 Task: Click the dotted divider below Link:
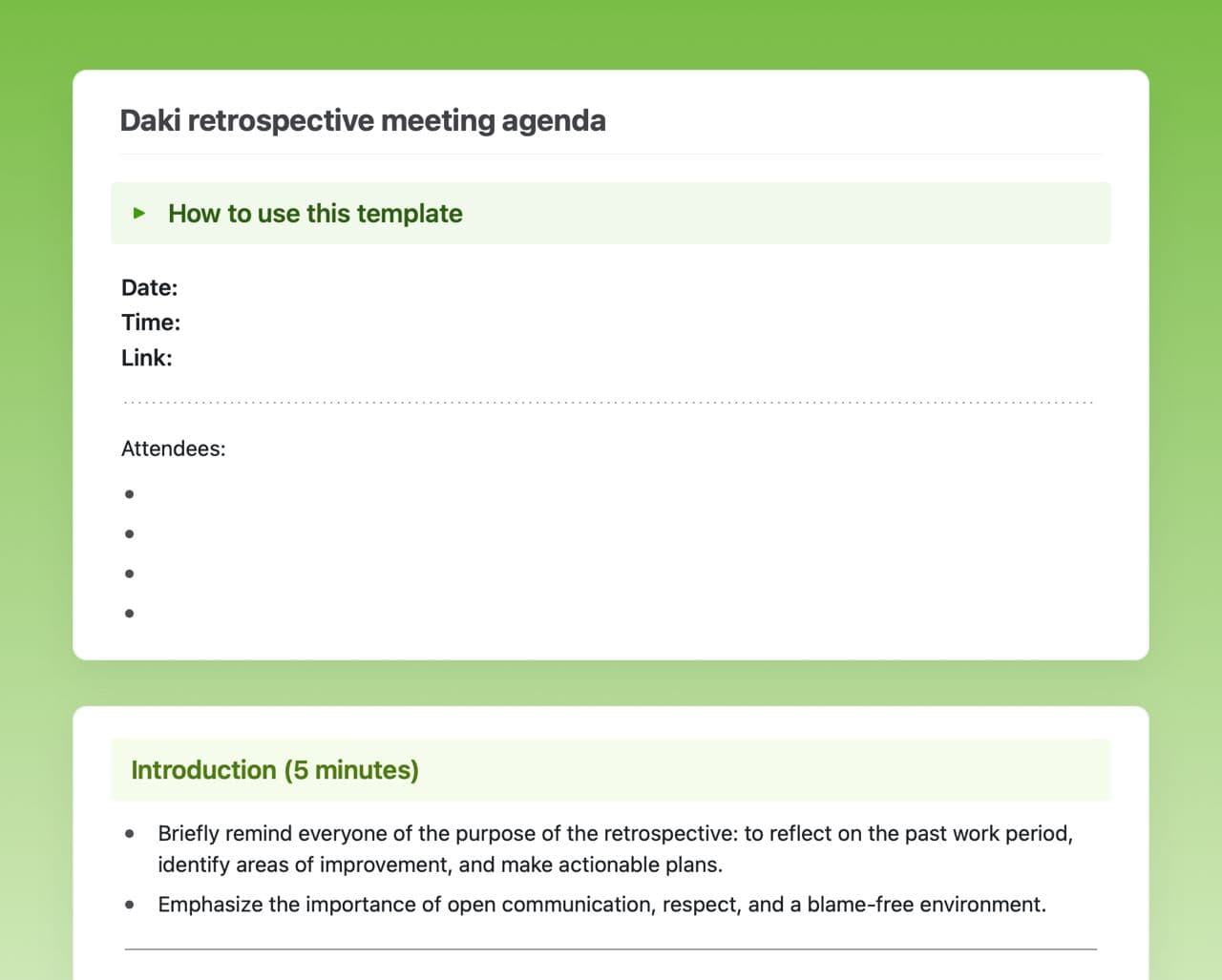(x=609, y=403)
